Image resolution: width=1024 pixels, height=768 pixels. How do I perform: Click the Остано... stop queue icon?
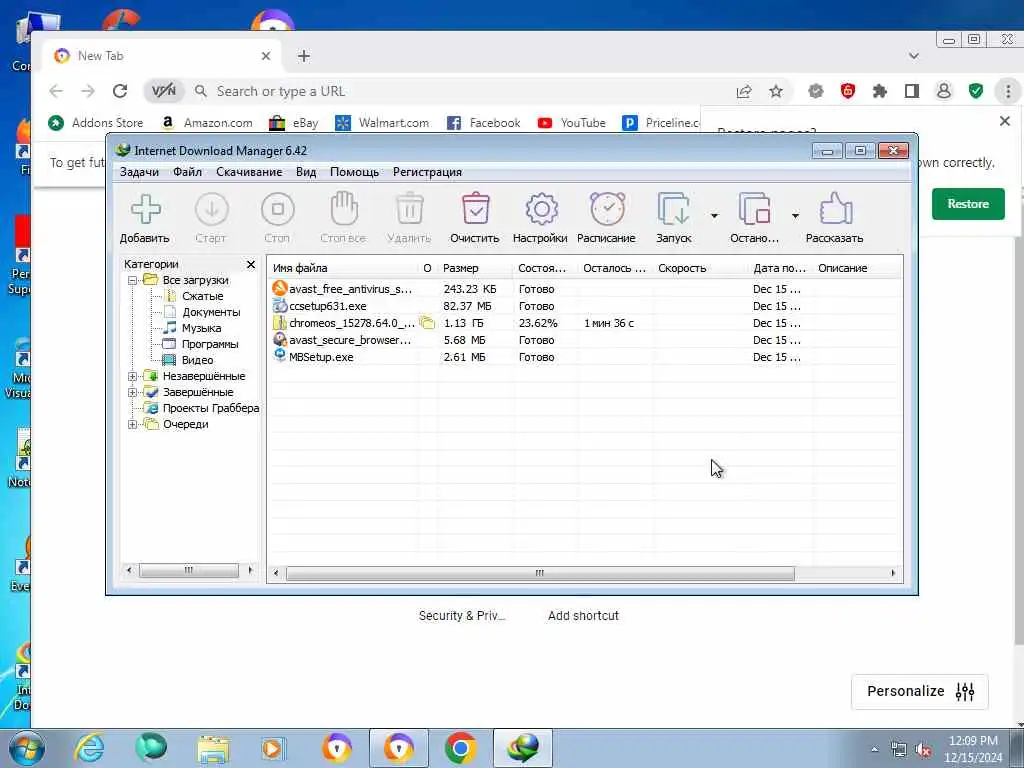tap(754, 209)
